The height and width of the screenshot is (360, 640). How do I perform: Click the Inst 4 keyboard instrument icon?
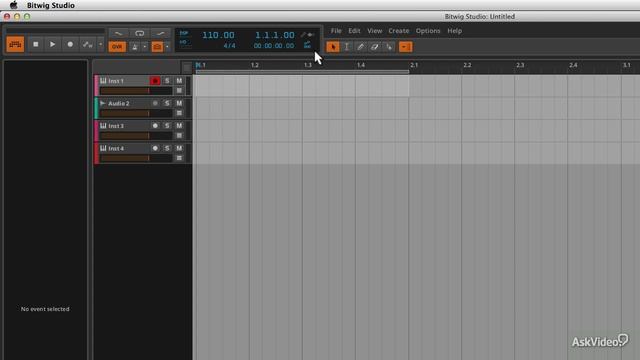(x=103, y=148)
